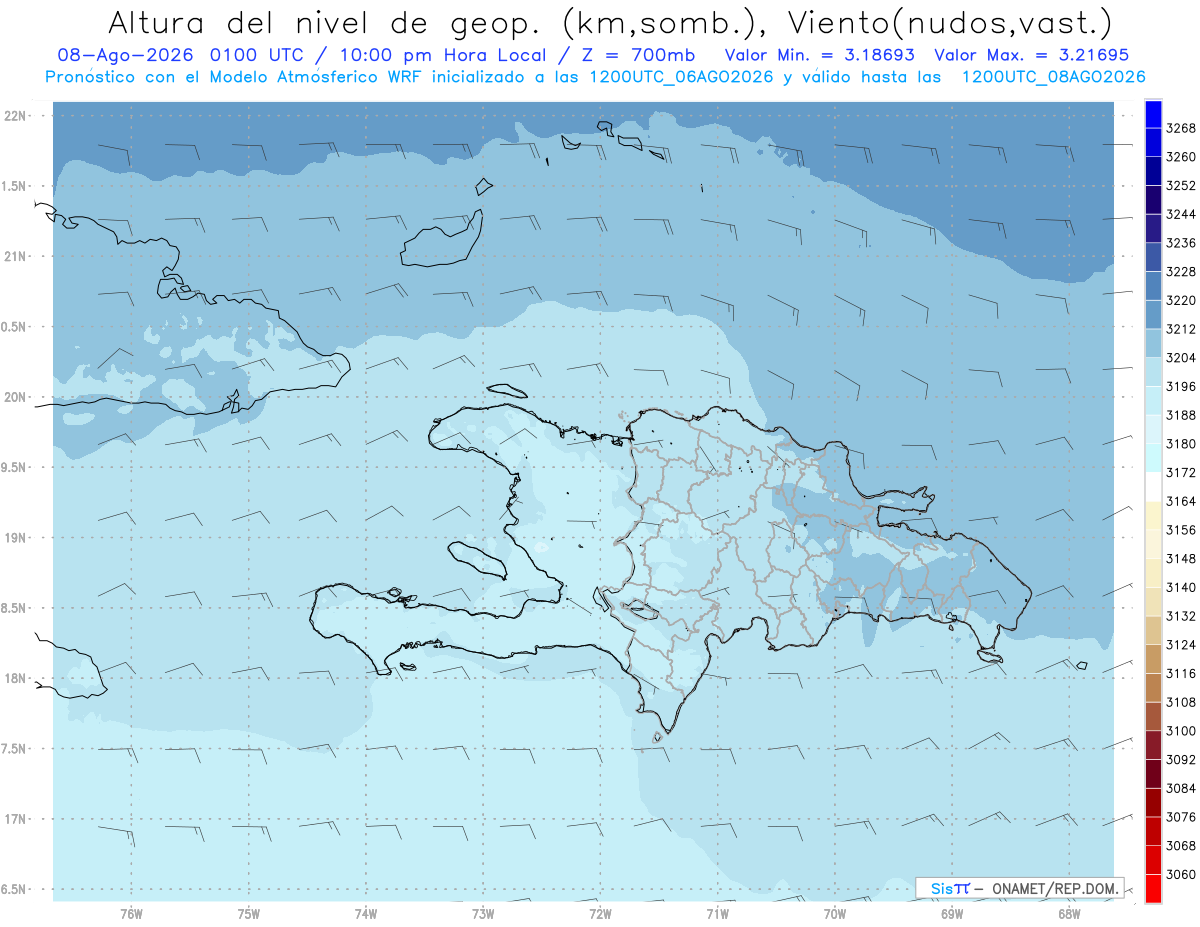This screenshot has height=927, width=1200.
Task: Click the legend value '3268'
Action: (x=1181, y=128)
